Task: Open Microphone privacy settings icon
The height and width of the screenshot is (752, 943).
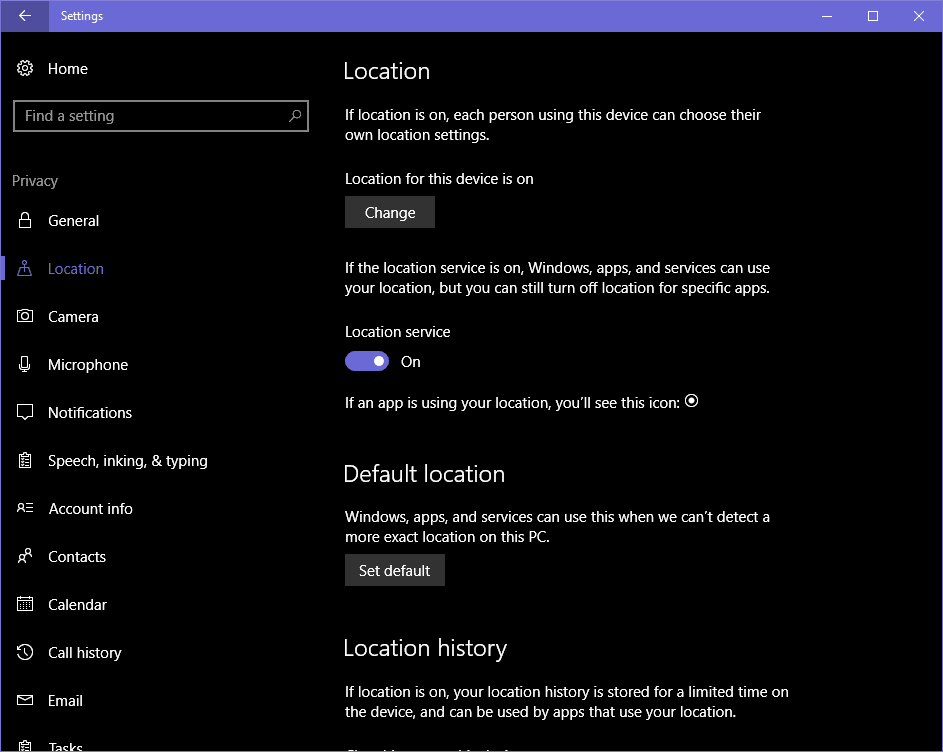Action: [24, 364]
